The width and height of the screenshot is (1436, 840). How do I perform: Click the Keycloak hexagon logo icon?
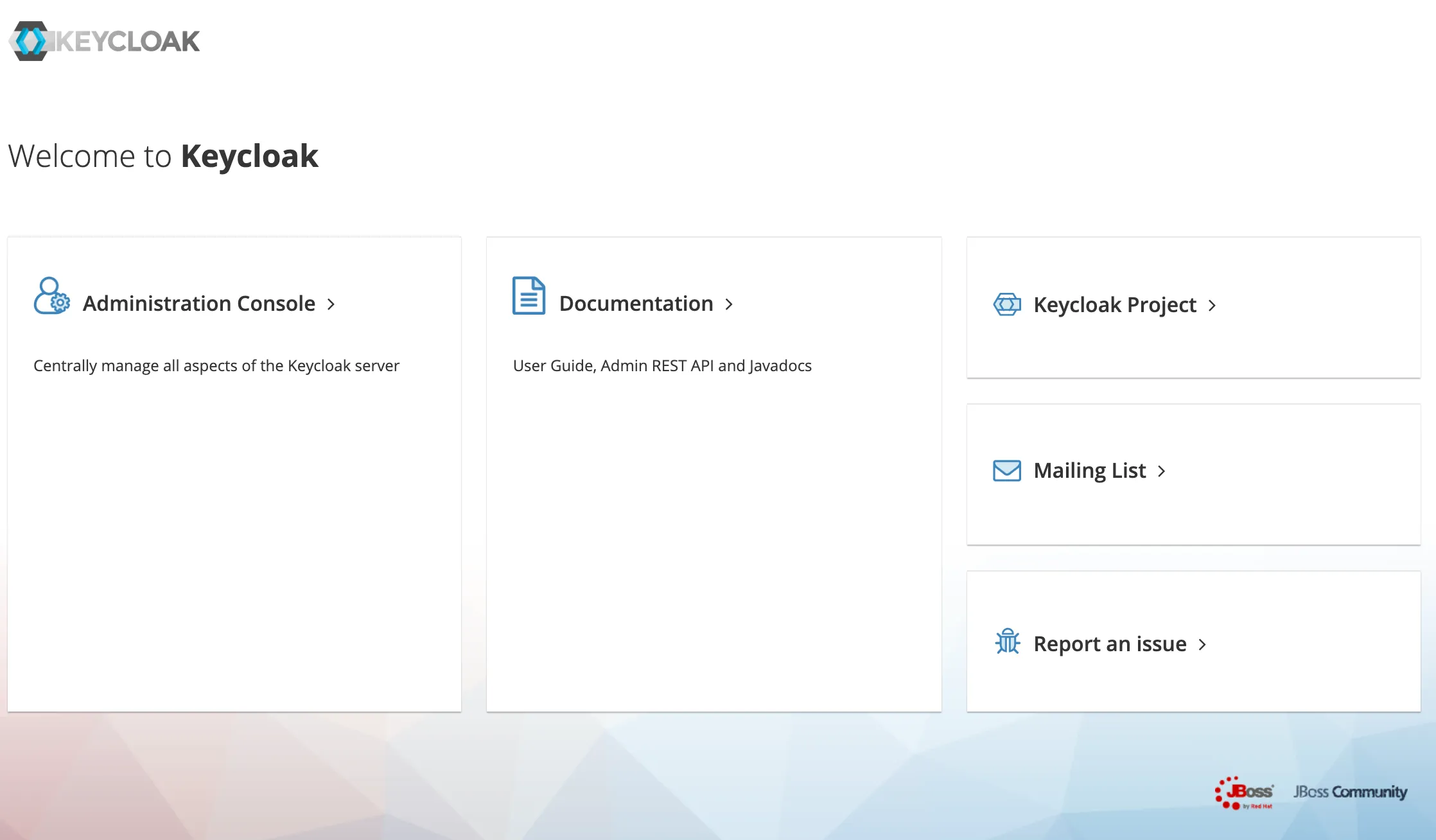click(x=30, y=41)
